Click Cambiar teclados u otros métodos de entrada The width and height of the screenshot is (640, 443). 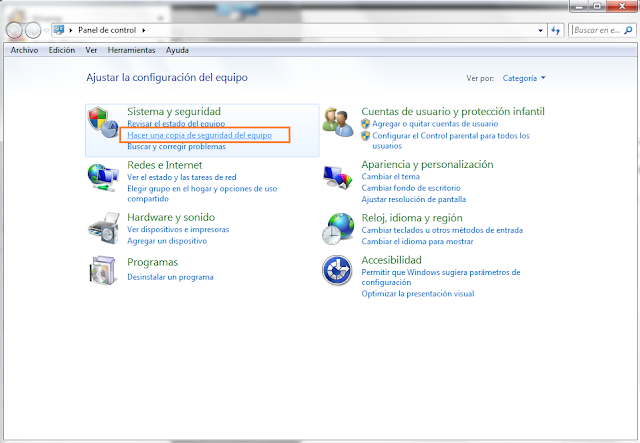point(442,230)
